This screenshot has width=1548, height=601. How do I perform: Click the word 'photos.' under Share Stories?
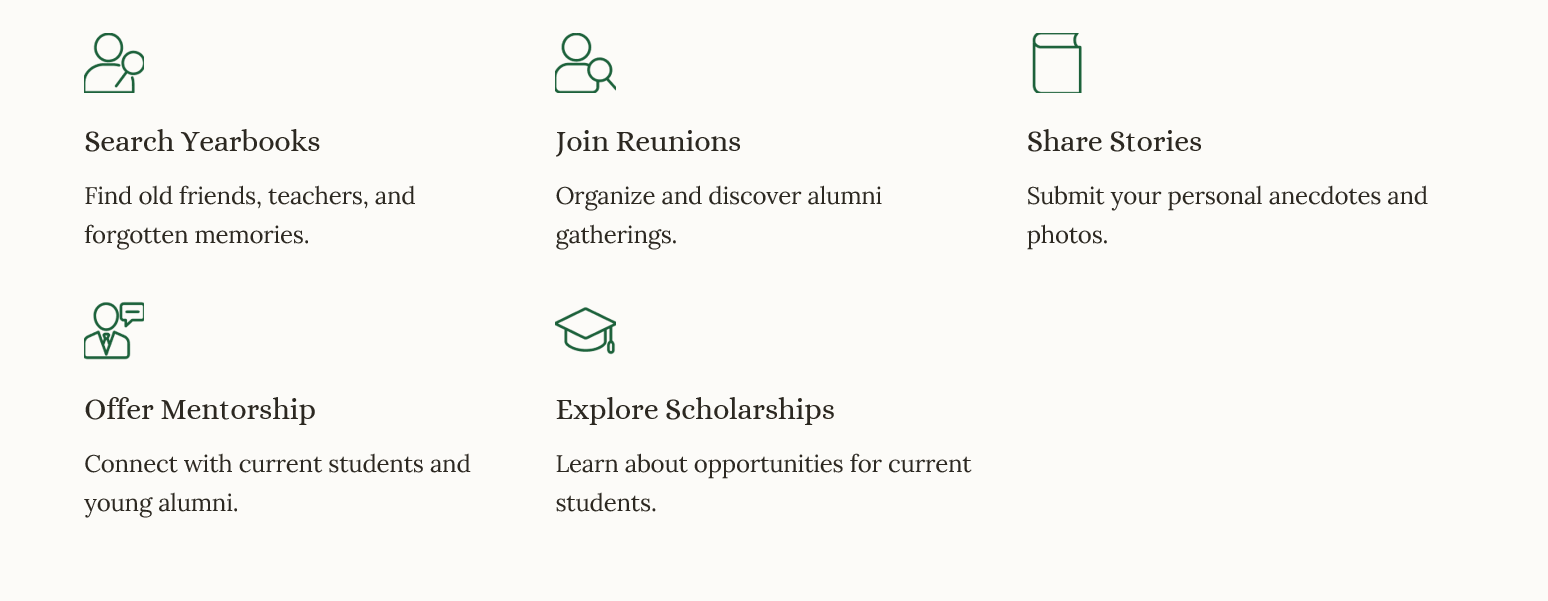(1067, 235)
